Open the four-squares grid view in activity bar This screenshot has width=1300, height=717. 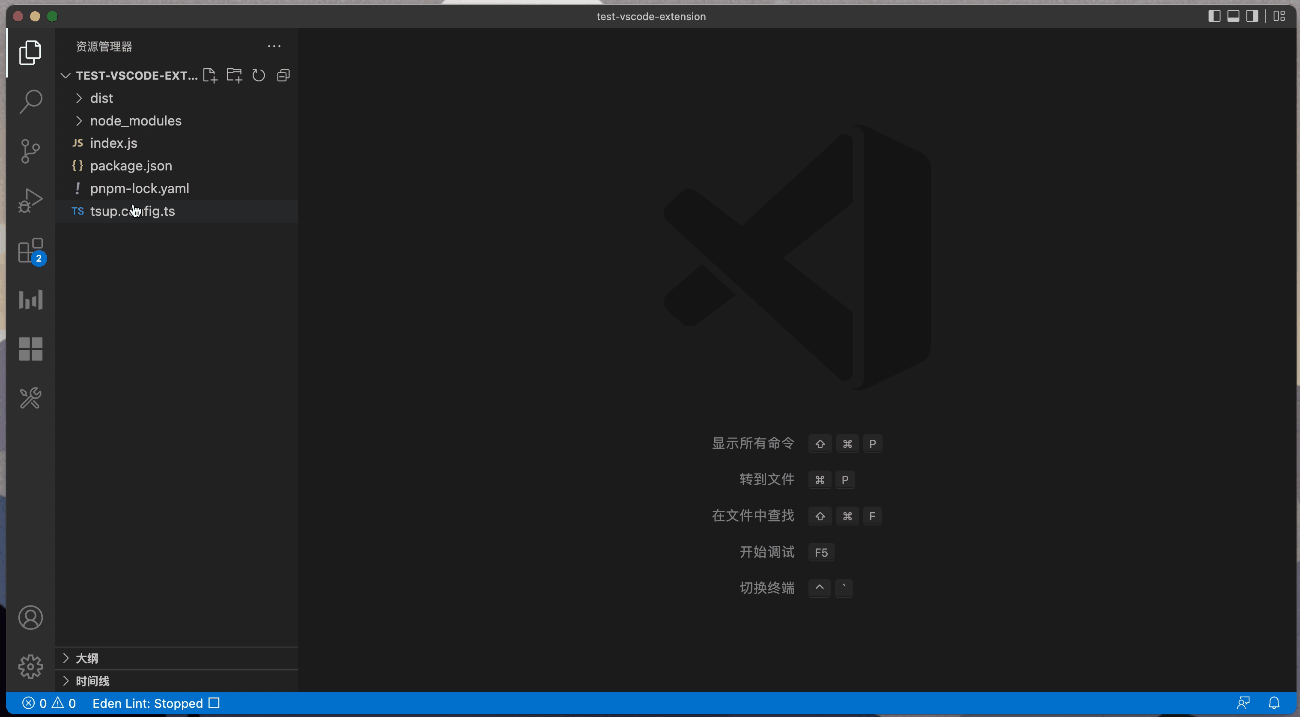[31, 349]
